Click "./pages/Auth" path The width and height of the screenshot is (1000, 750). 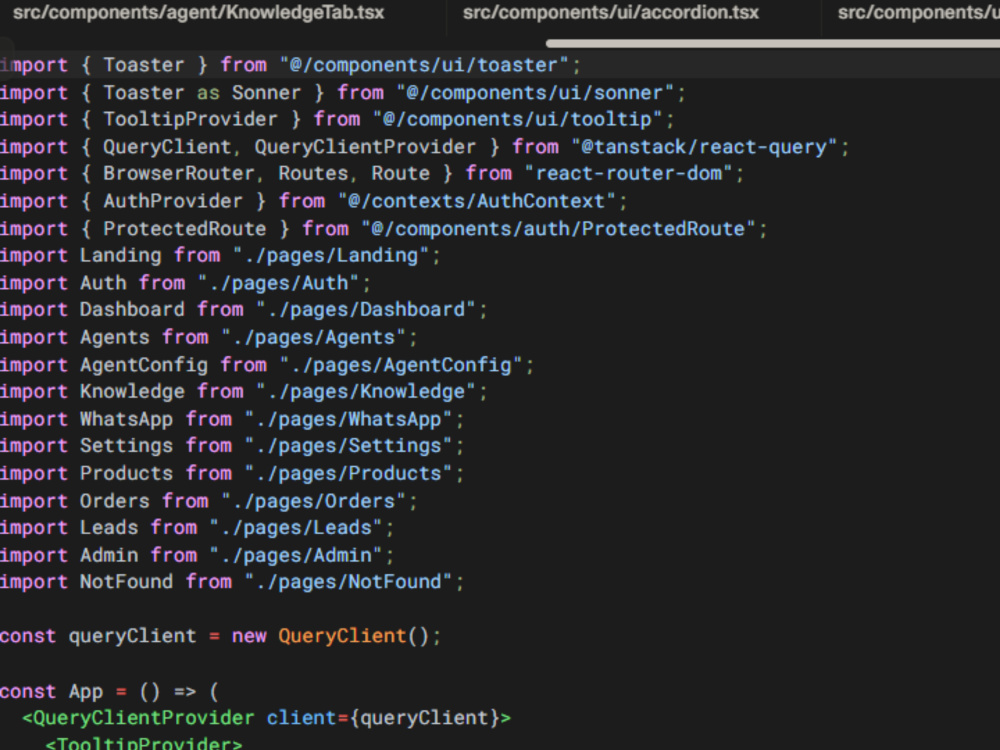pyautogui.click(x=278, y=283)
